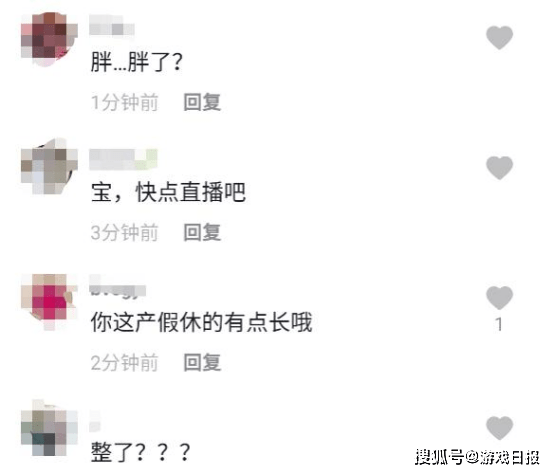Open avatar of "宝,快点直播吧" commenter
This screenshot has height=474, width=554.
coord(49,166)
